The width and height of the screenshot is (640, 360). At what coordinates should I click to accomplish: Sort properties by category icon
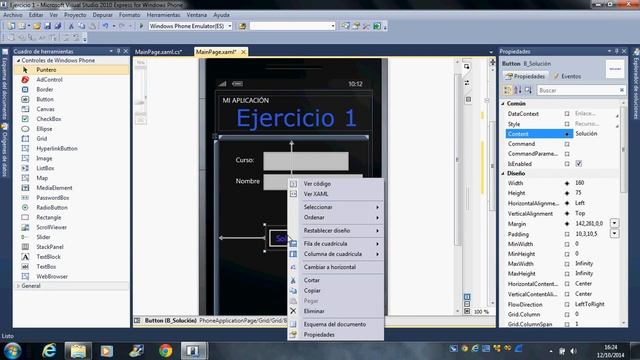[x=507, y=90]
